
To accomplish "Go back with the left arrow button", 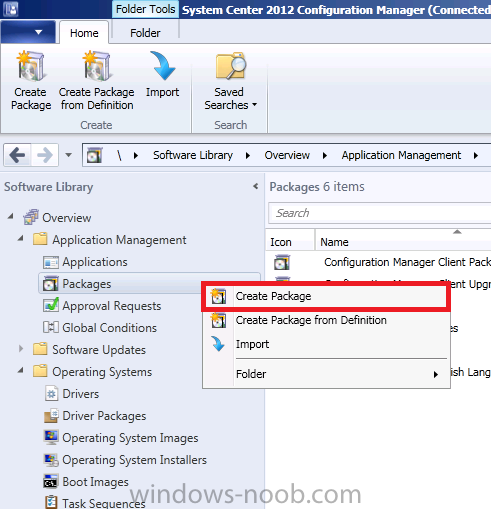I will point(17,155).
